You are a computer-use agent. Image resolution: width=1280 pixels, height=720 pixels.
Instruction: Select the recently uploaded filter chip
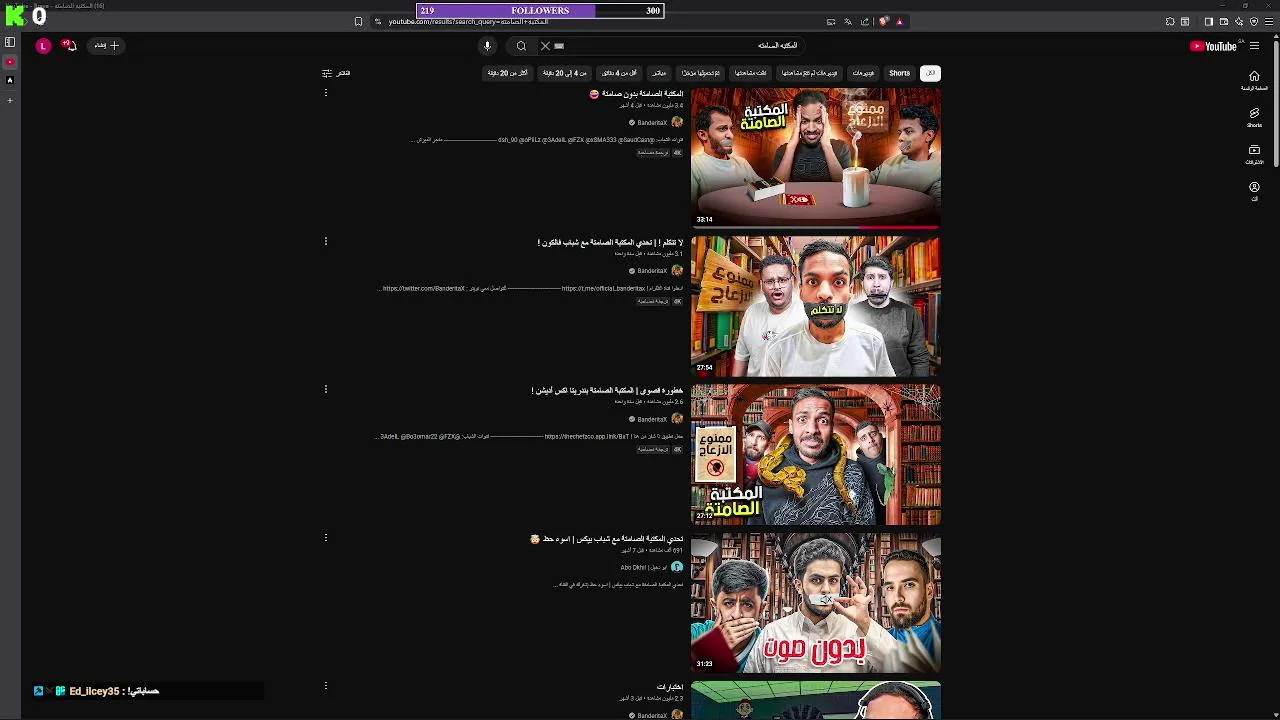pyautogui.click(x=701, y=73)
